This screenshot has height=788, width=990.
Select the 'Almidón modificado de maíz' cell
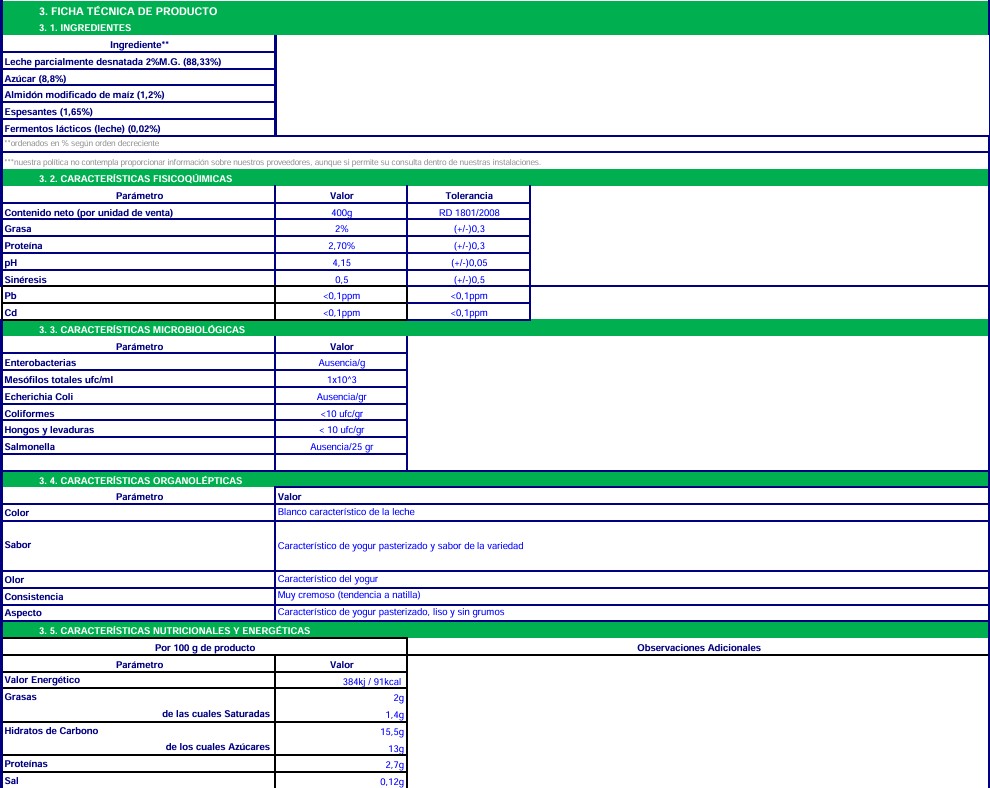click(138, 95)
